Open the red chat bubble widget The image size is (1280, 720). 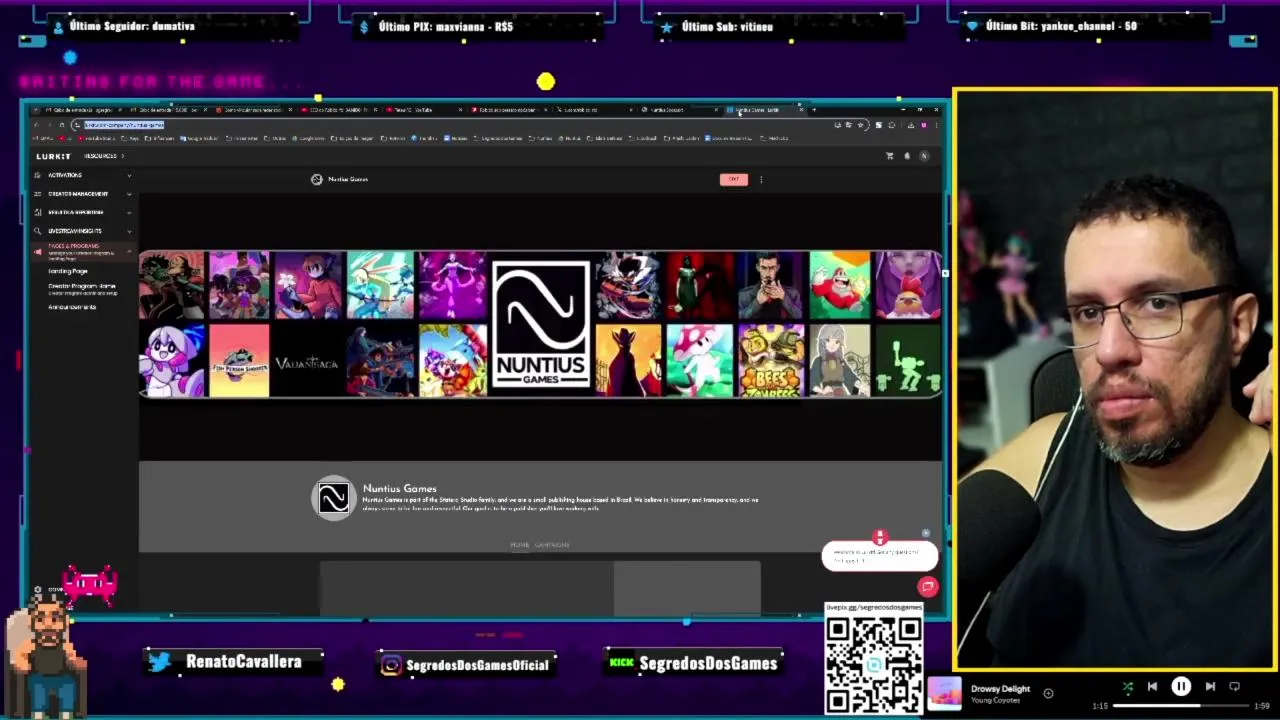(x=927, y=586)
